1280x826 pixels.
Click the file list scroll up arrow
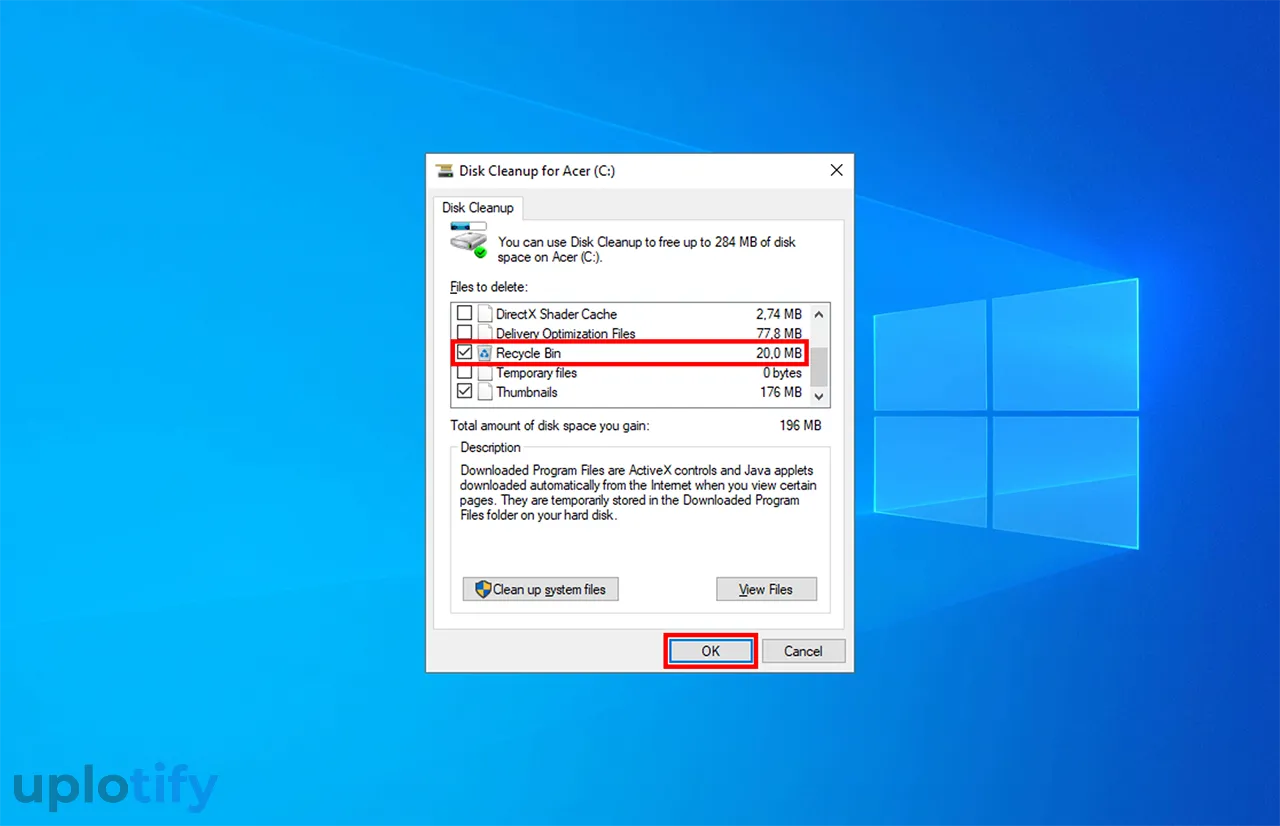pos(819,313)
